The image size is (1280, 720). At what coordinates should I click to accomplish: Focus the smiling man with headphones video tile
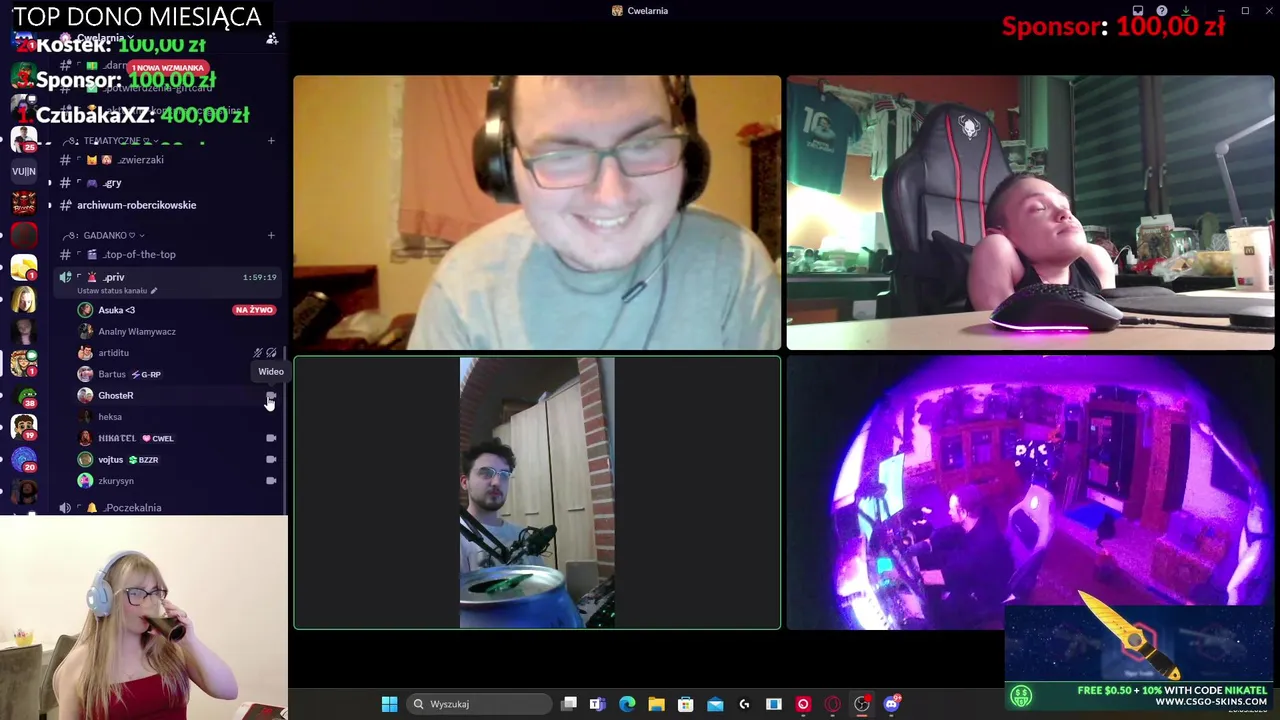tap(537, 213)
